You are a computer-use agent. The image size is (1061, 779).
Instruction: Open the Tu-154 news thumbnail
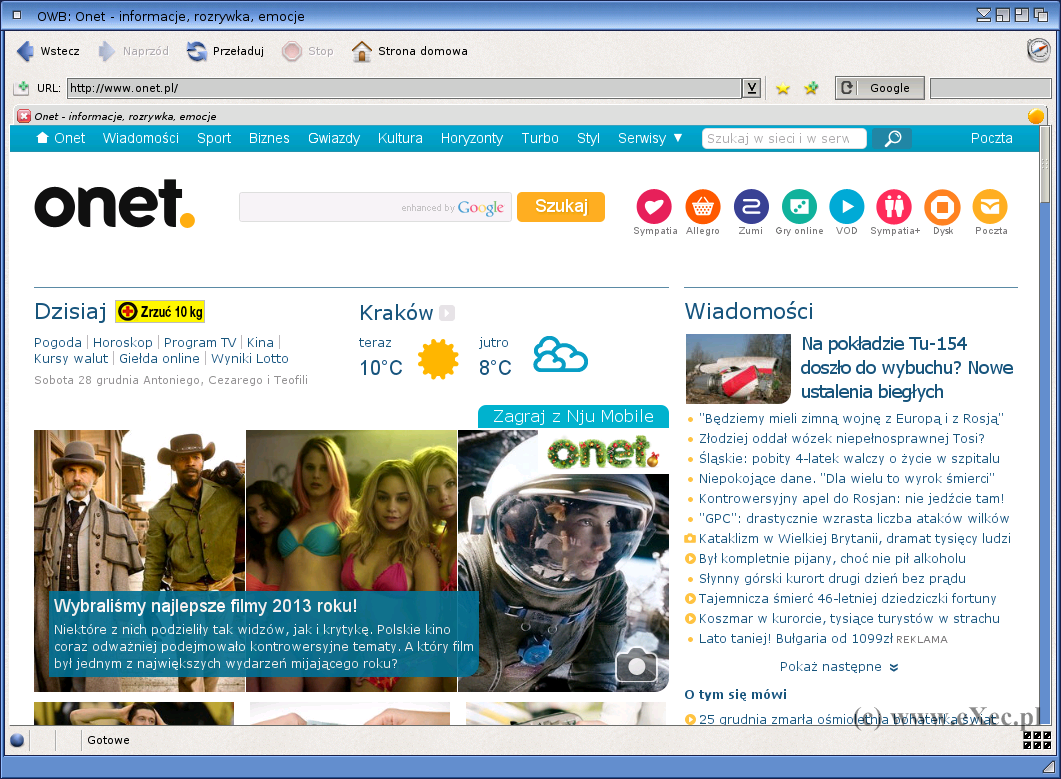click(738, 368)
